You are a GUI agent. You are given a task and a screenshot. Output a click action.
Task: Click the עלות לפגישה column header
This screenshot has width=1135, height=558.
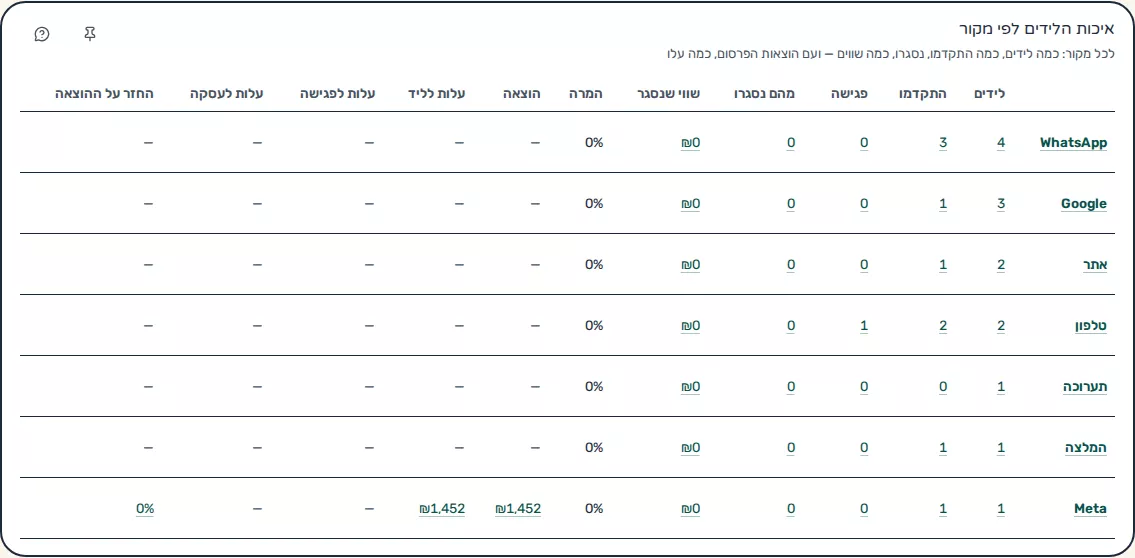(338, 94)
